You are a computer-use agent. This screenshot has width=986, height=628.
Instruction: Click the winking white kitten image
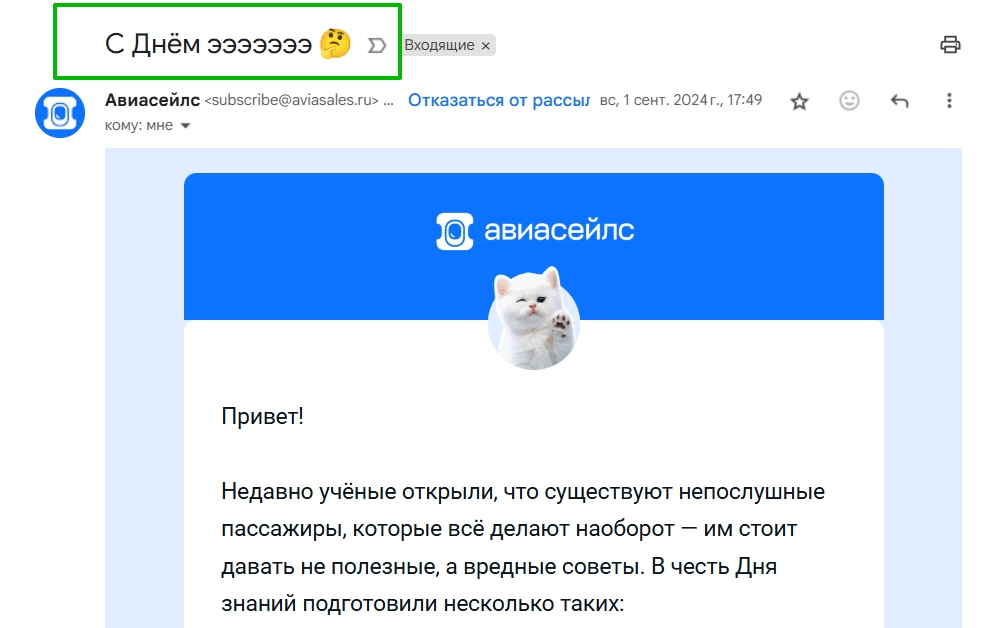[535, 318]
